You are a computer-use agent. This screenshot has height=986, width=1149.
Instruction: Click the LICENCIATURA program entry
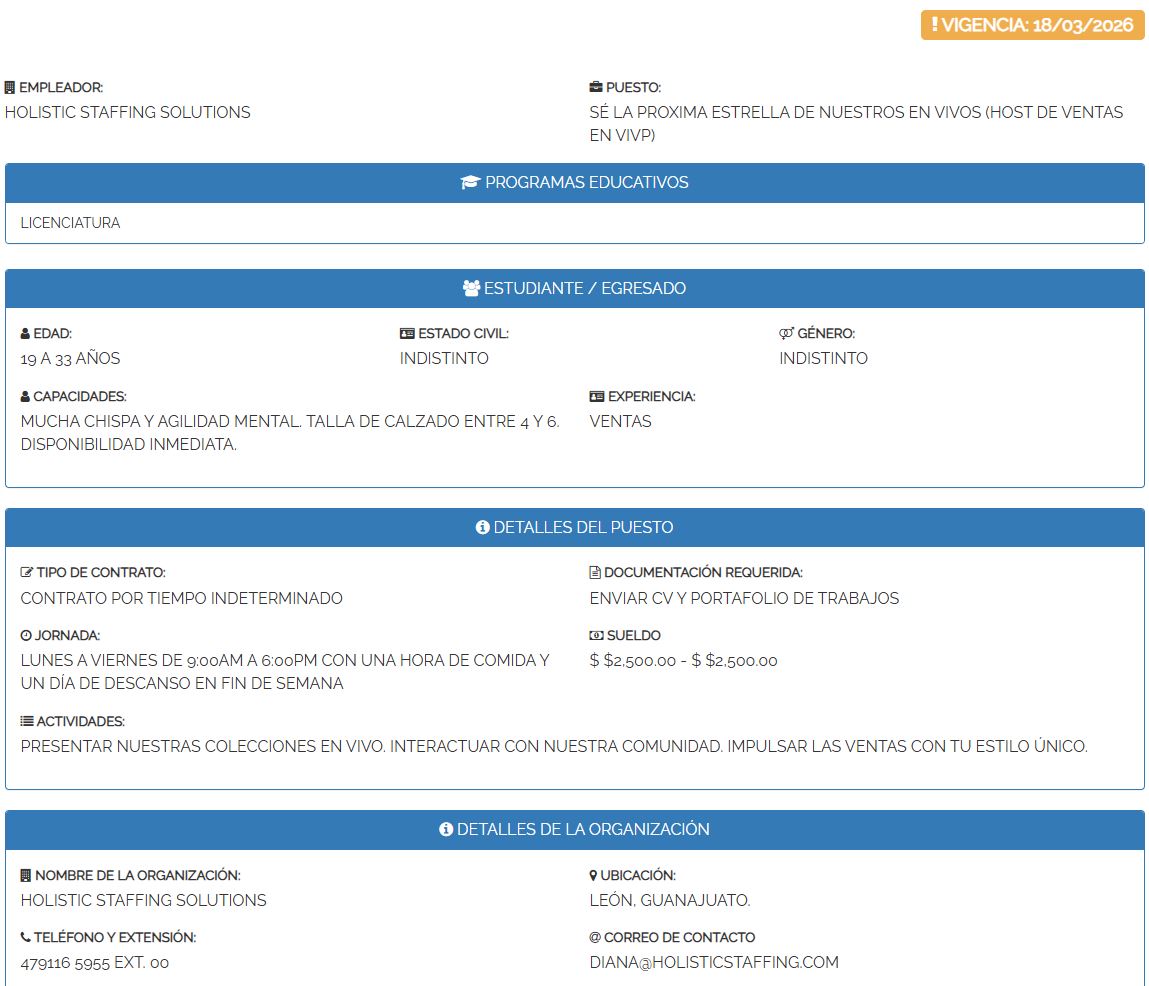click(x=70, y=223)
